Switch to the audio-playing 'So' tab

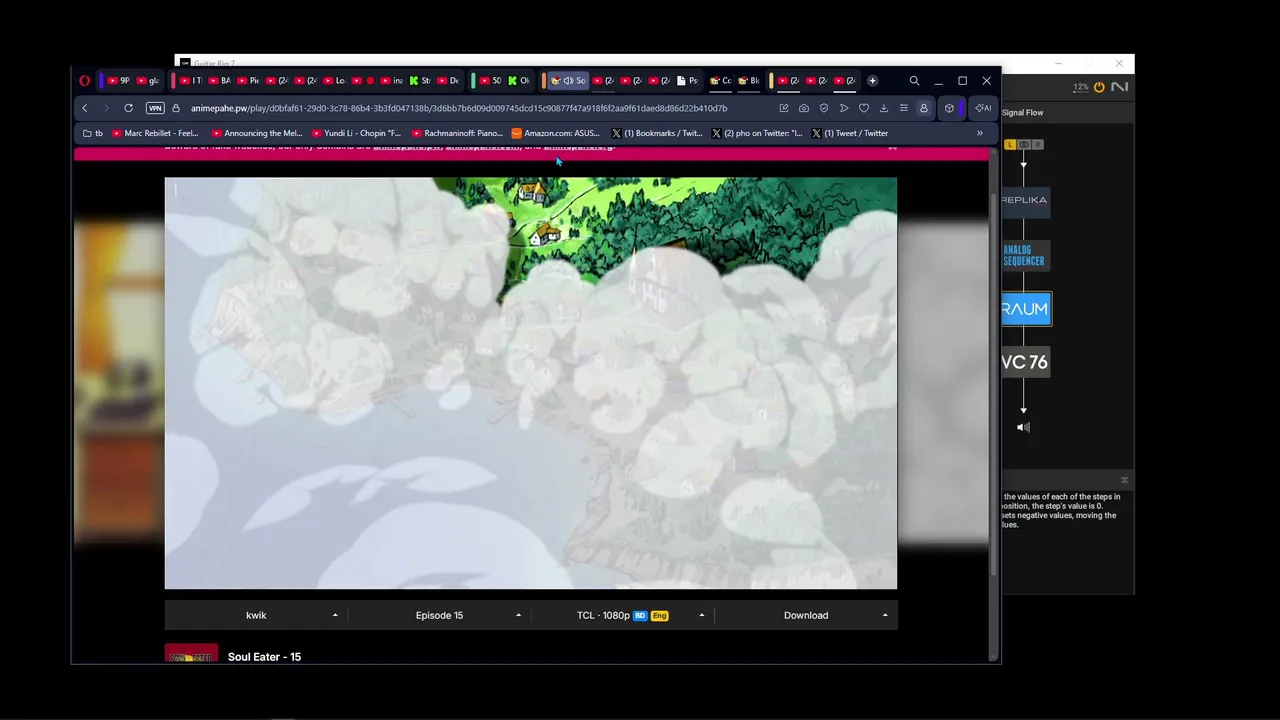[568, 81]
